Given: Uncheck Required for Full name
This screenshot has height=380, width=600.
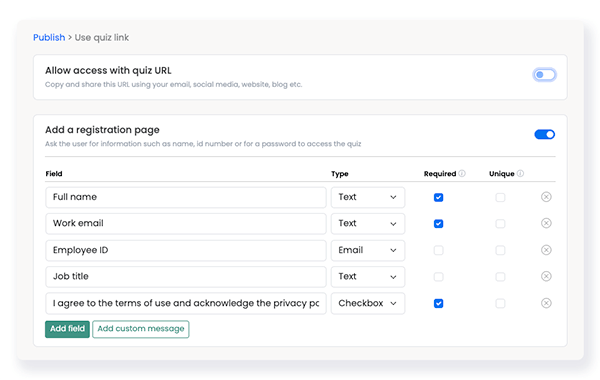Looking at the screenshot, I should pos(439,197).
